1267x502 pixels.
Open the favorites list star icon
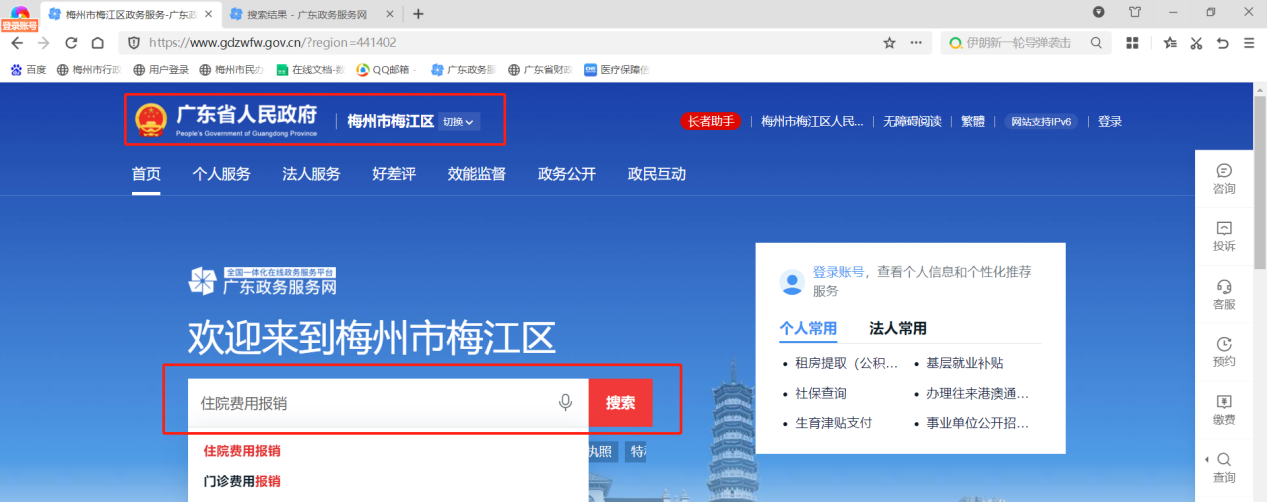[1170, 43]
